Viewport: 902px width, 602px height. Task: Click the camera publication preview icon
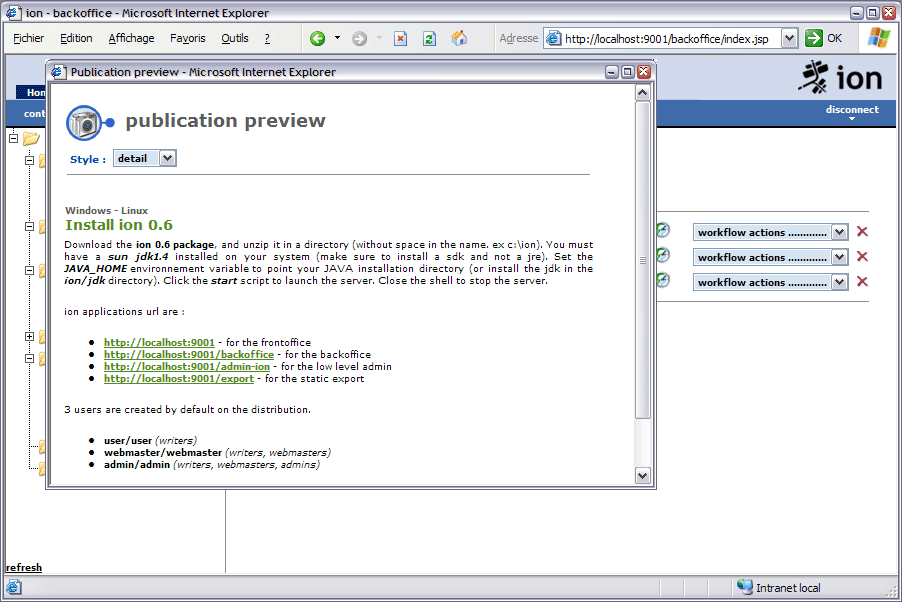85,123
